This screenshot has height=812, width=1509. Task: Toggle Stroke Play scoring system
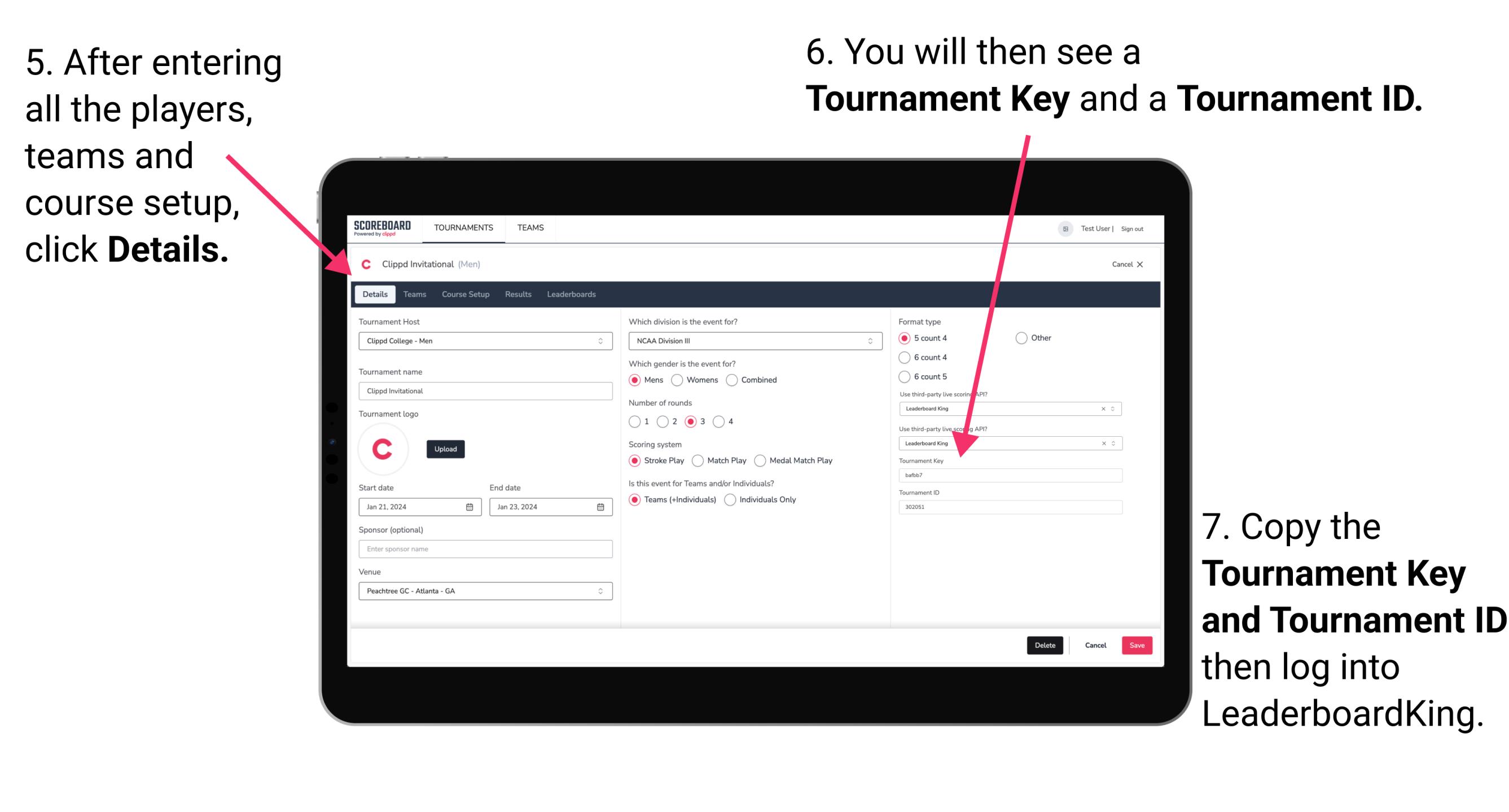pos(635,460)
